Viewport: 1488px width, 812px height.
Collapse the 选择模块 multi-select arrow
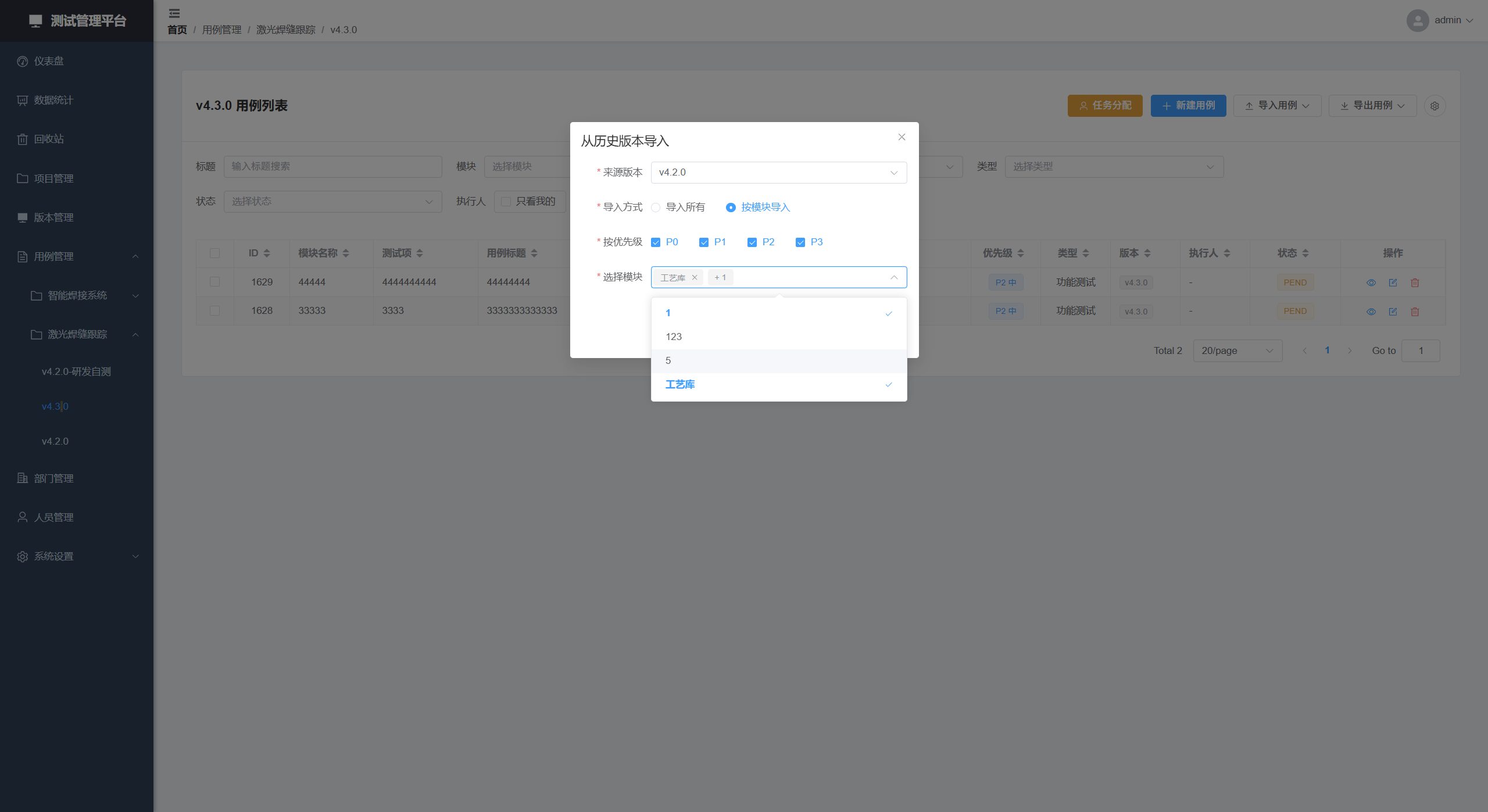(893, 277)
